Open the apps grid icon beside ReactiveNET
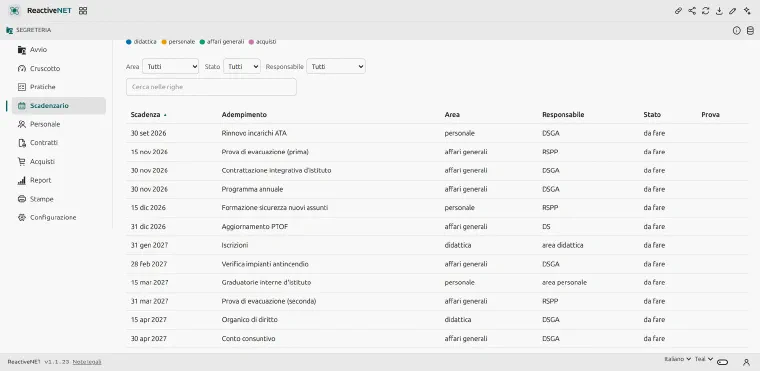The width and height of the screenshot is (760, 371). [x=83, y=11]
